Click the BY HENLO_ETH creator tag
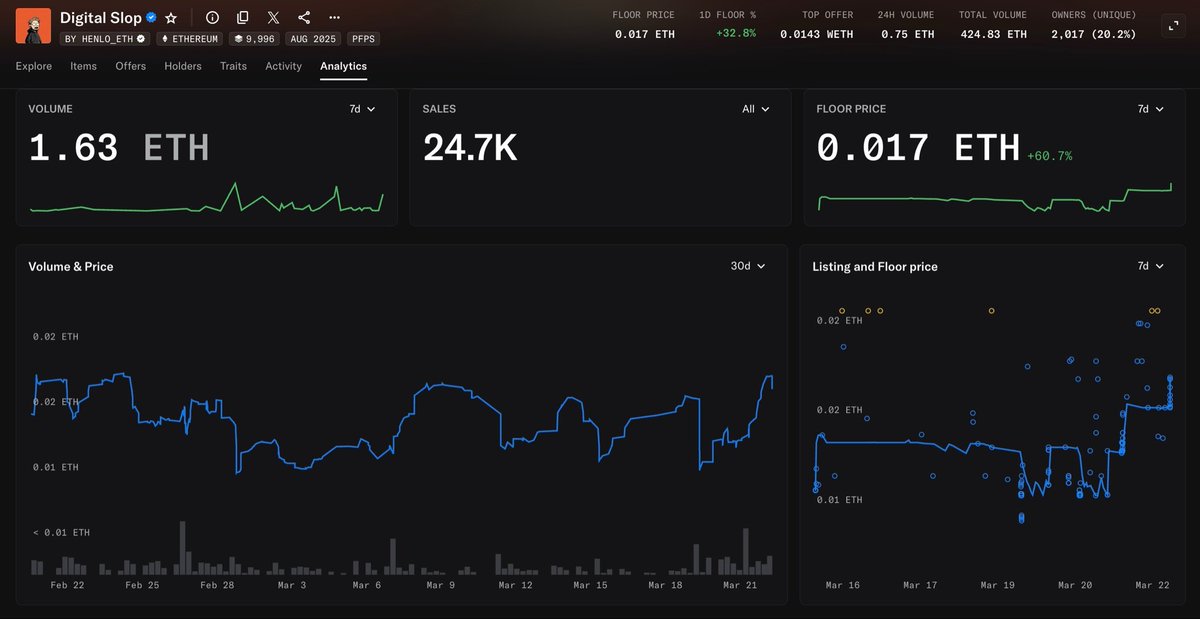Viewport: 1200px width, 619px height. click(x=104, y=39)
